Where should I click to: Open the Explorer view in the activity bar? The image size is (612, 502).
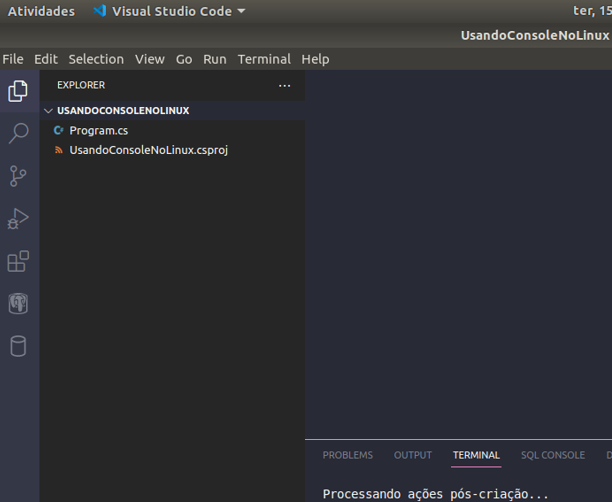point(18,91)
